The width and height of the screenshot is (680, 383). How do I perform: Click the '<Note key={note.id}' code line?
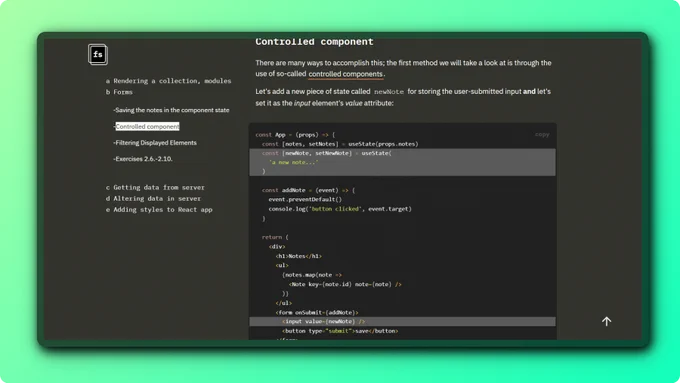pyautogui.click(x=345, y=285)
